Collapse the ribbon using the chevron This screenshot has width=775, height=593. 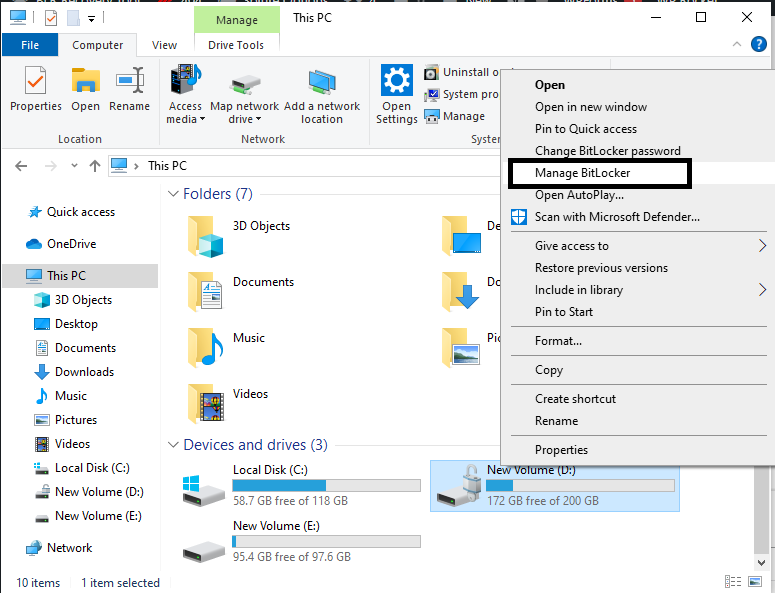(737, 44)
